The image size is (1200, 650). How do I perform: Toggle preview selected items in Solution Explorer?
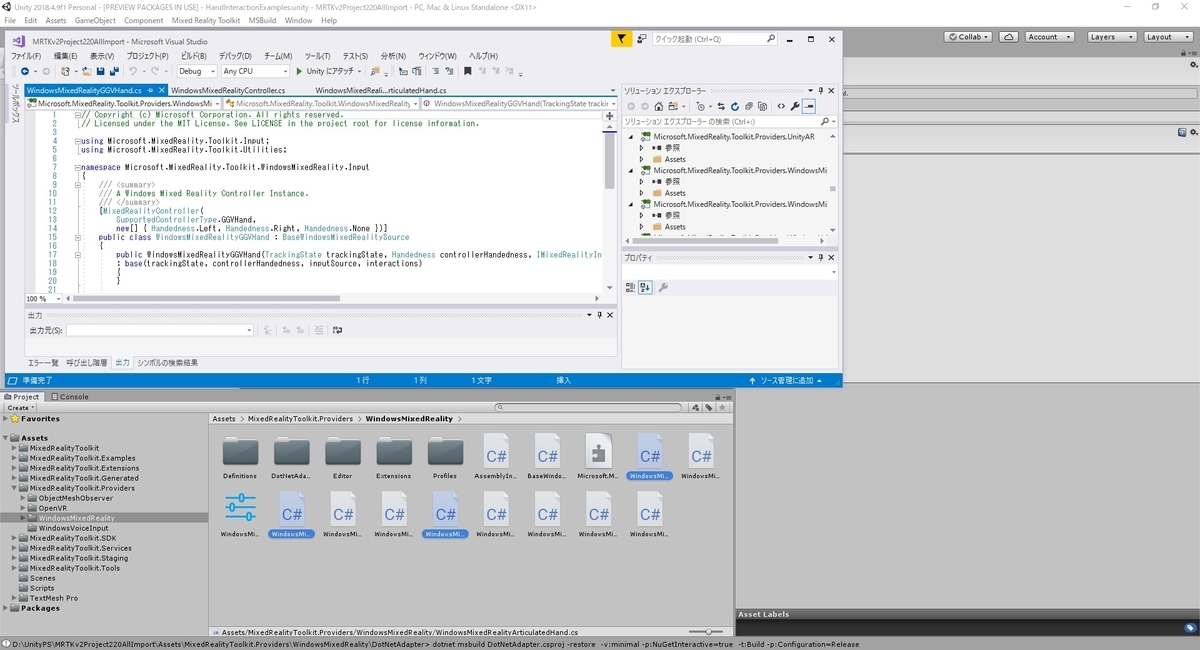pyautogui.click(x=809, y=106)
